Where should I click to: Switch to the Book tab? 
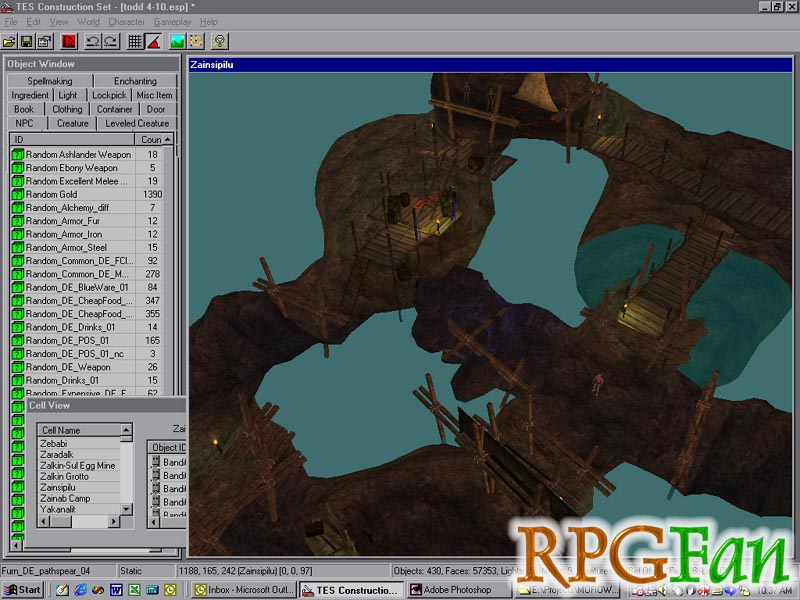tap(24, 109)
